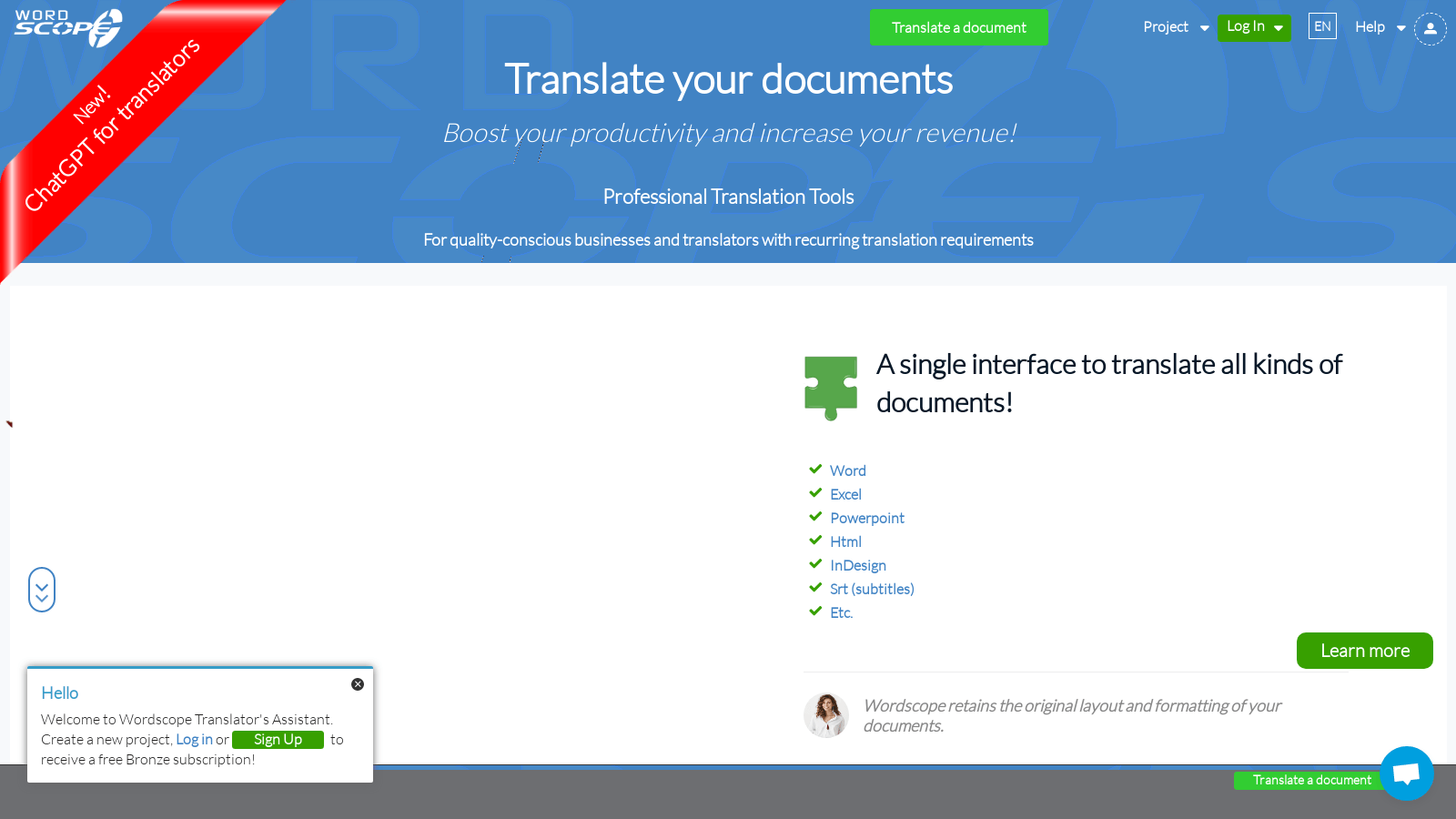Click the Professional Translation Tools text
The height and width of the screenshot is (819, 1456).
[728, 197]
